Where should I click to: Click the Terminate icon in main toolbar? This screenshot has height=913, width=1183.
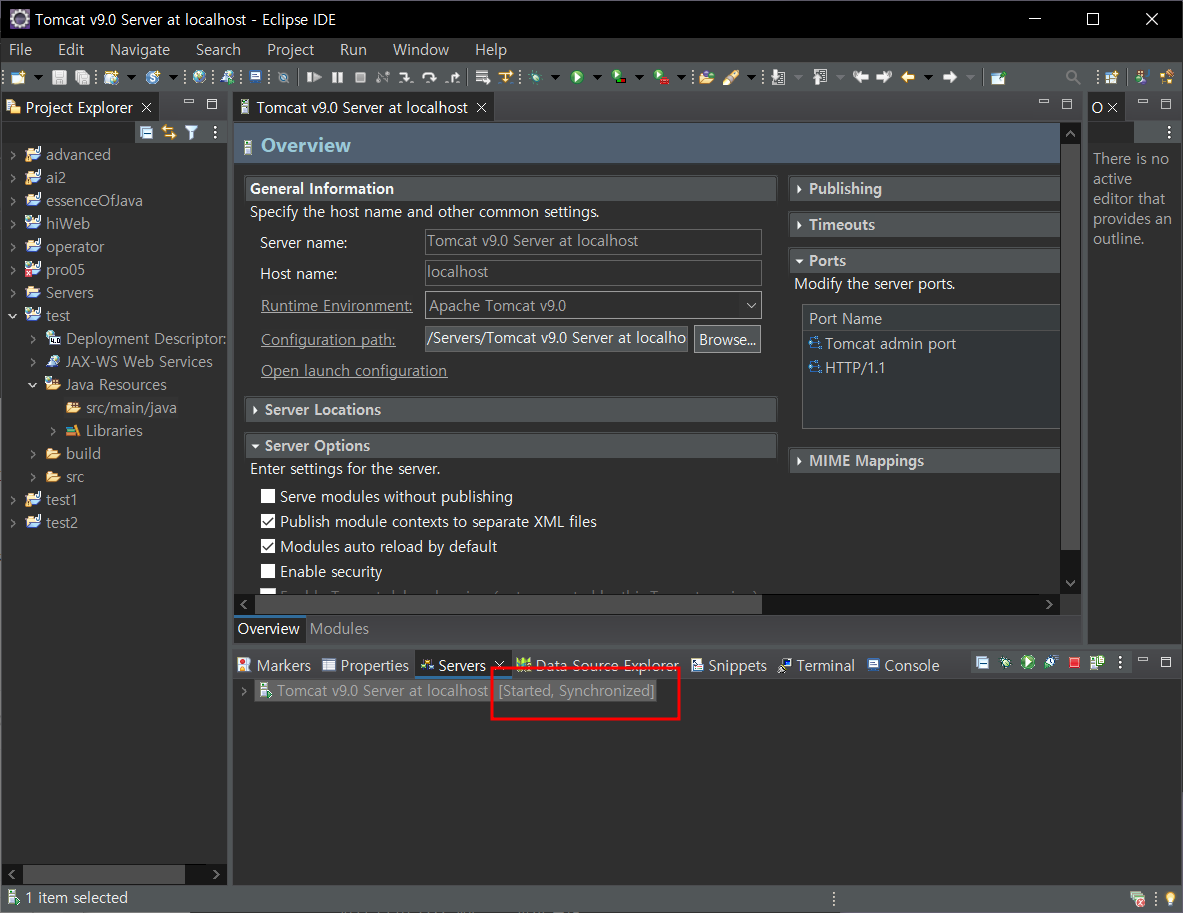[x=361, y=77]
